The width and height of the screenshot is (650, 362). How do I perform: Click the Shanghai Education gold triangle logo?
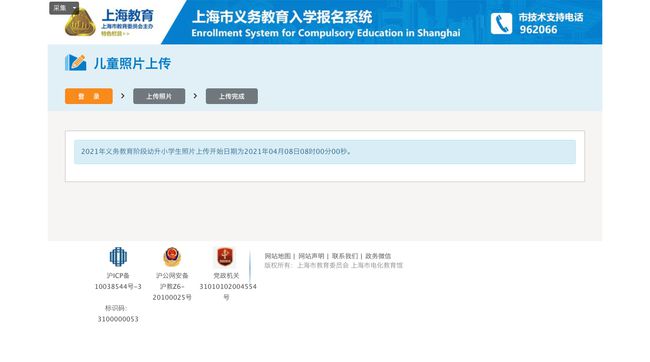coord(80,24)
